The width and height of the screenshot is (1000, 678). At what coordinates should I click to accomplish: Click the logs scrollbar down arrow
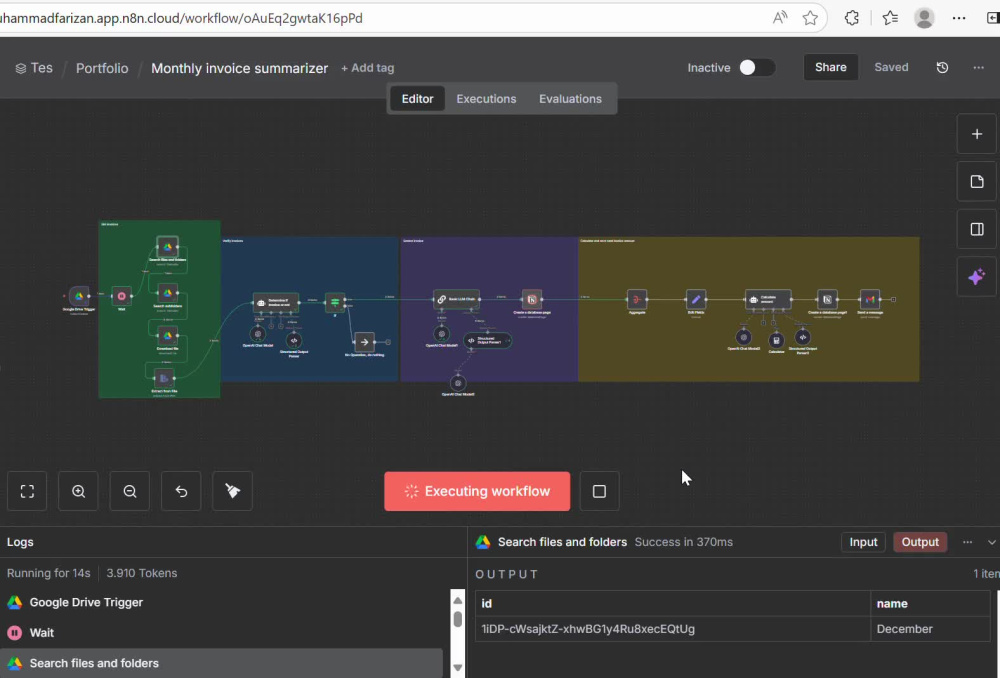point(457,667)
